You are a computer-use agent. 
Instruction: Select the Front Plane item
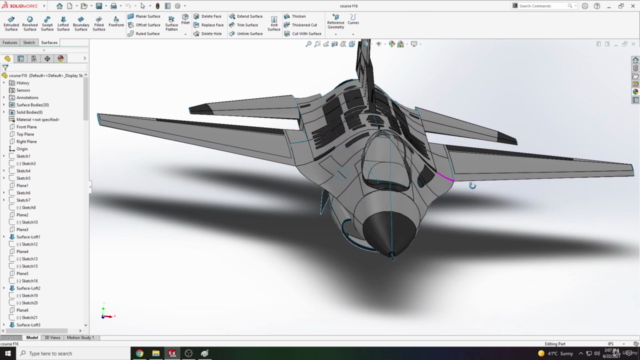(23, 127)
